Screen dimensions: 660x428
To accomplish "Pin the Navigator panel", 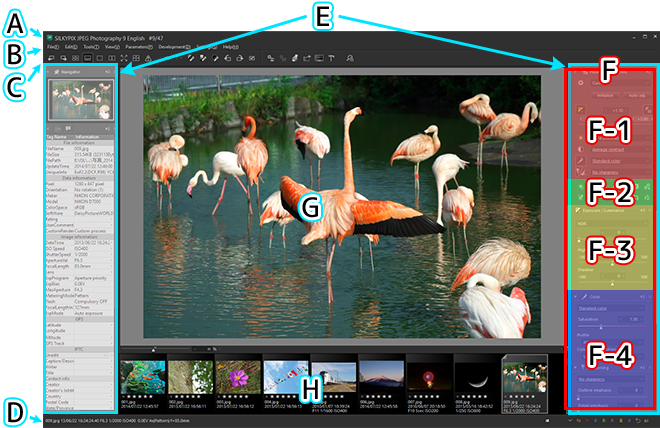I will pos(107,72).
